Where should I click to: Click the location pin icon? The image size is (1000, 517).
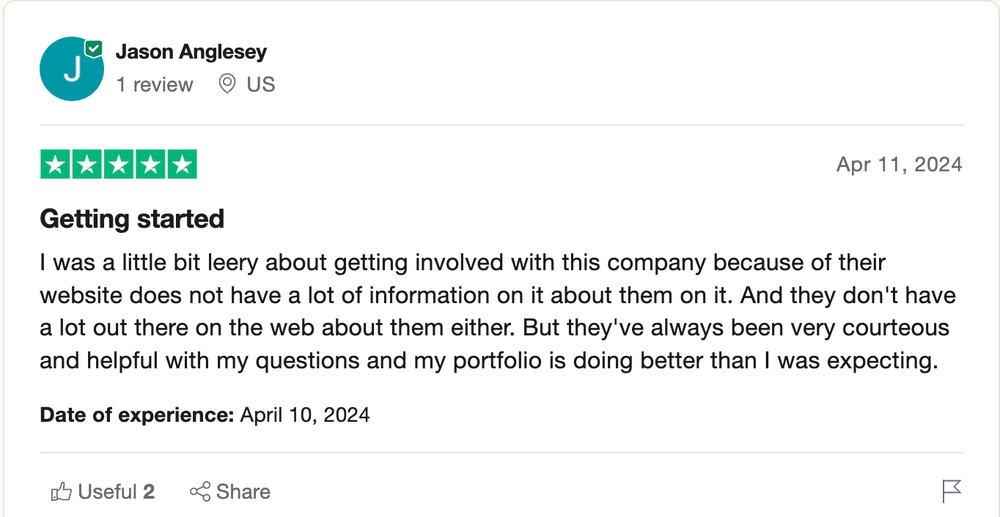[227, 85]
